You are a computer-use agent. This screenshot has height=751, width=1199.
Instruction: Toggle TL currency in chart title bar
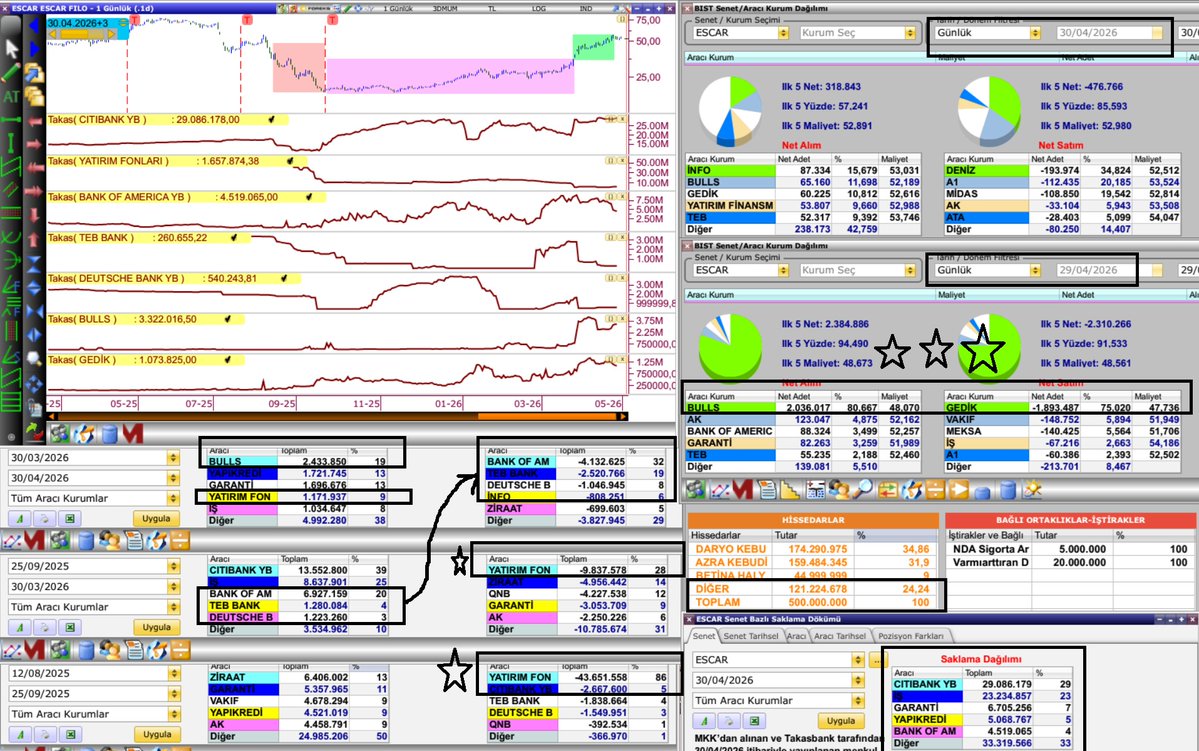coord(492,8)
